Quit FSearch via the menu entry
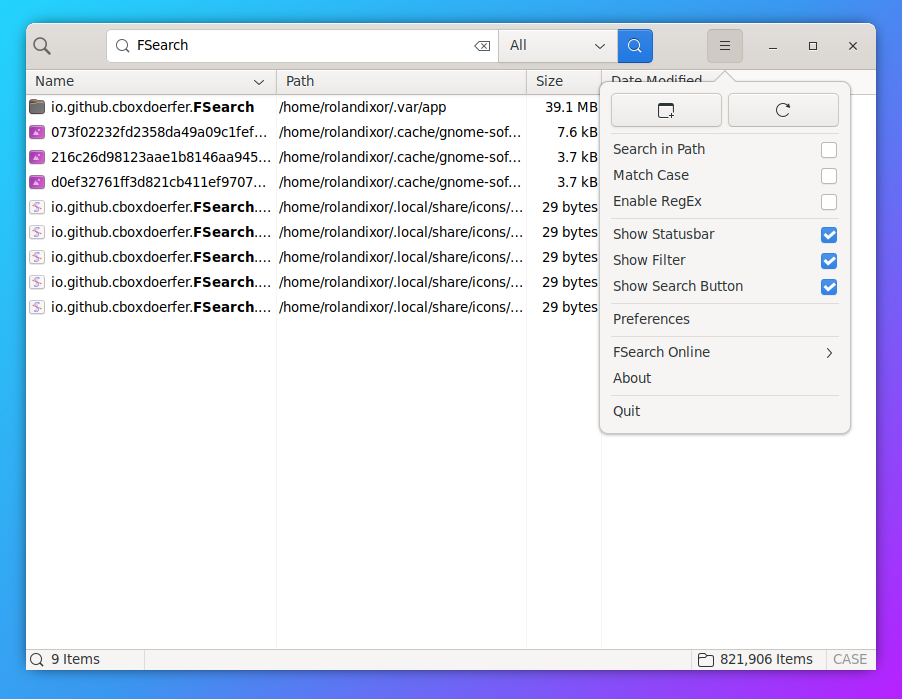902x699 pixels. click(x=627, y=410)
